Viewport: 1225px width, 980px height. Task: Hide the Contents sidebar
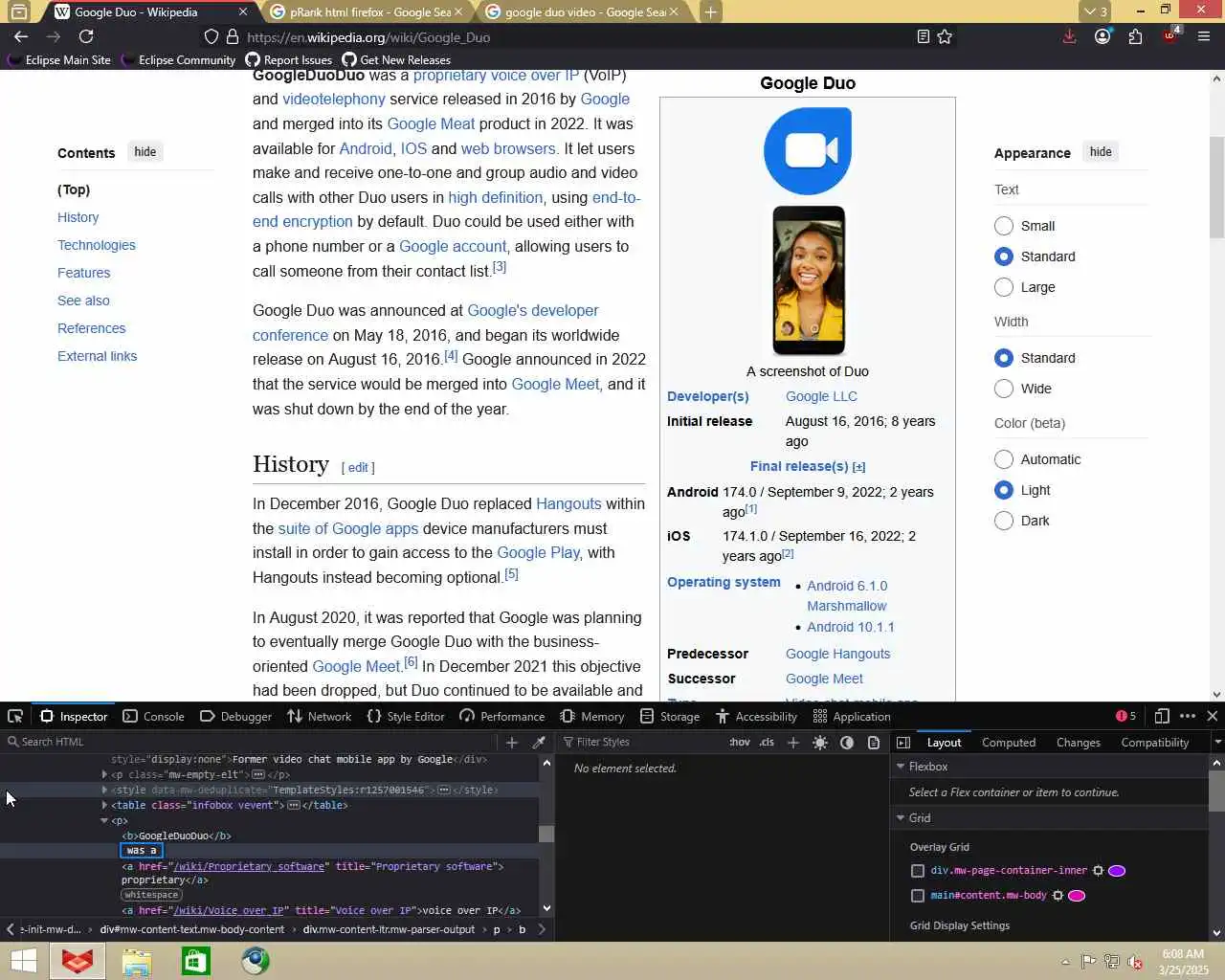pos(145,152)
